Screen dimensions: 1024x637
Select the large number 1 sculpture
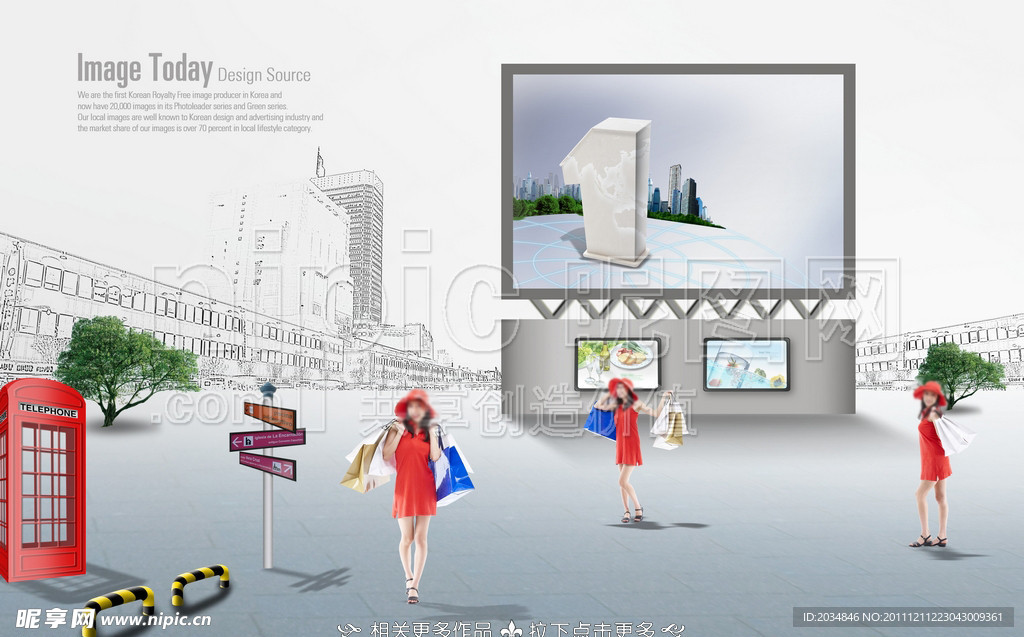click(607, 191)
